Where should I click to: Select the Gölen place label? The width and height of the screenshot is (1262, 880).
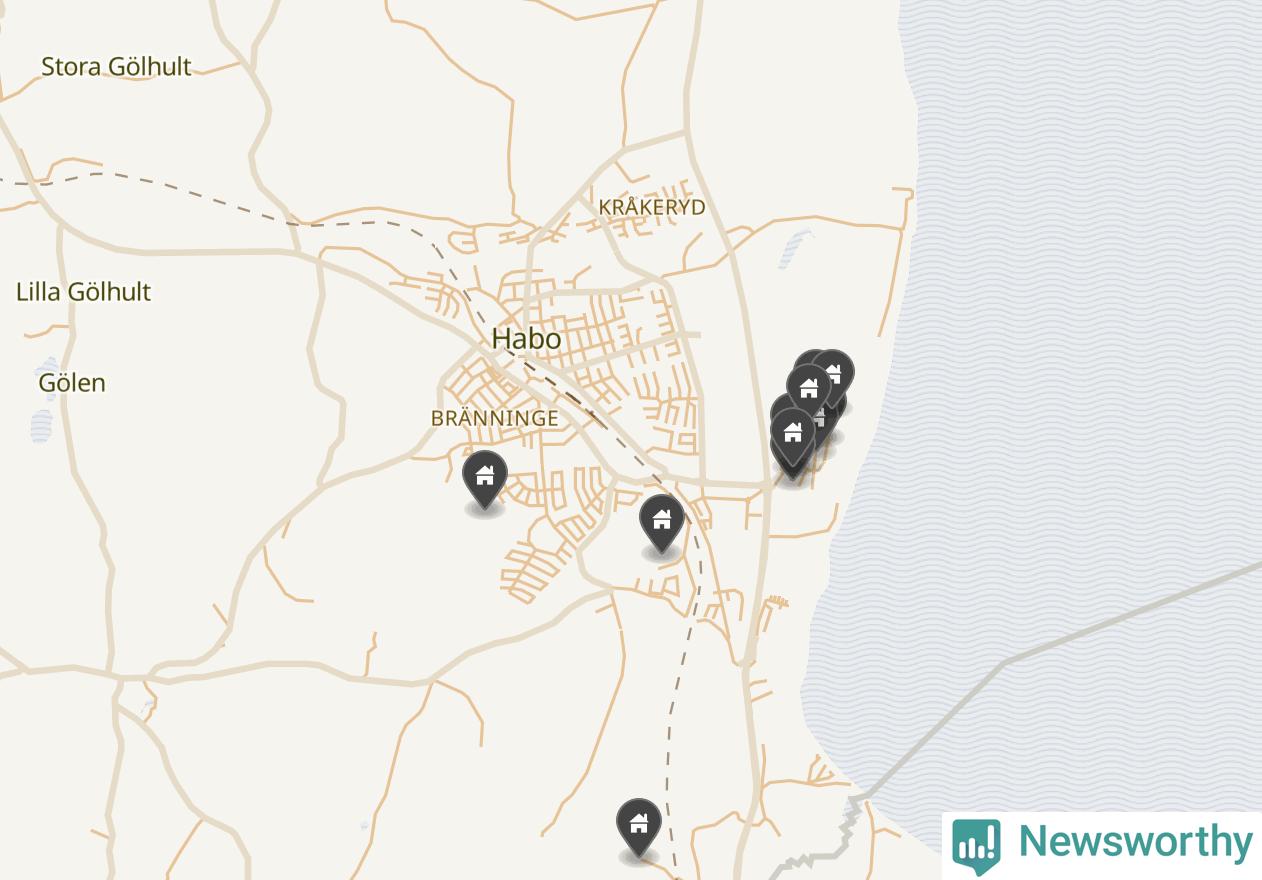pos(72,383)
